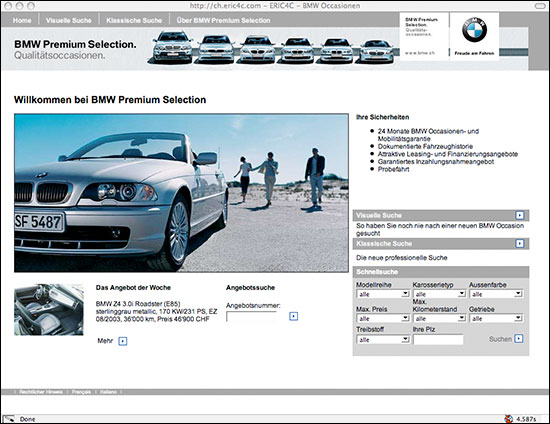Click the Visuelle Suche panel arrow icon
This screenshot has width=550, height=424.
point(519,215)
